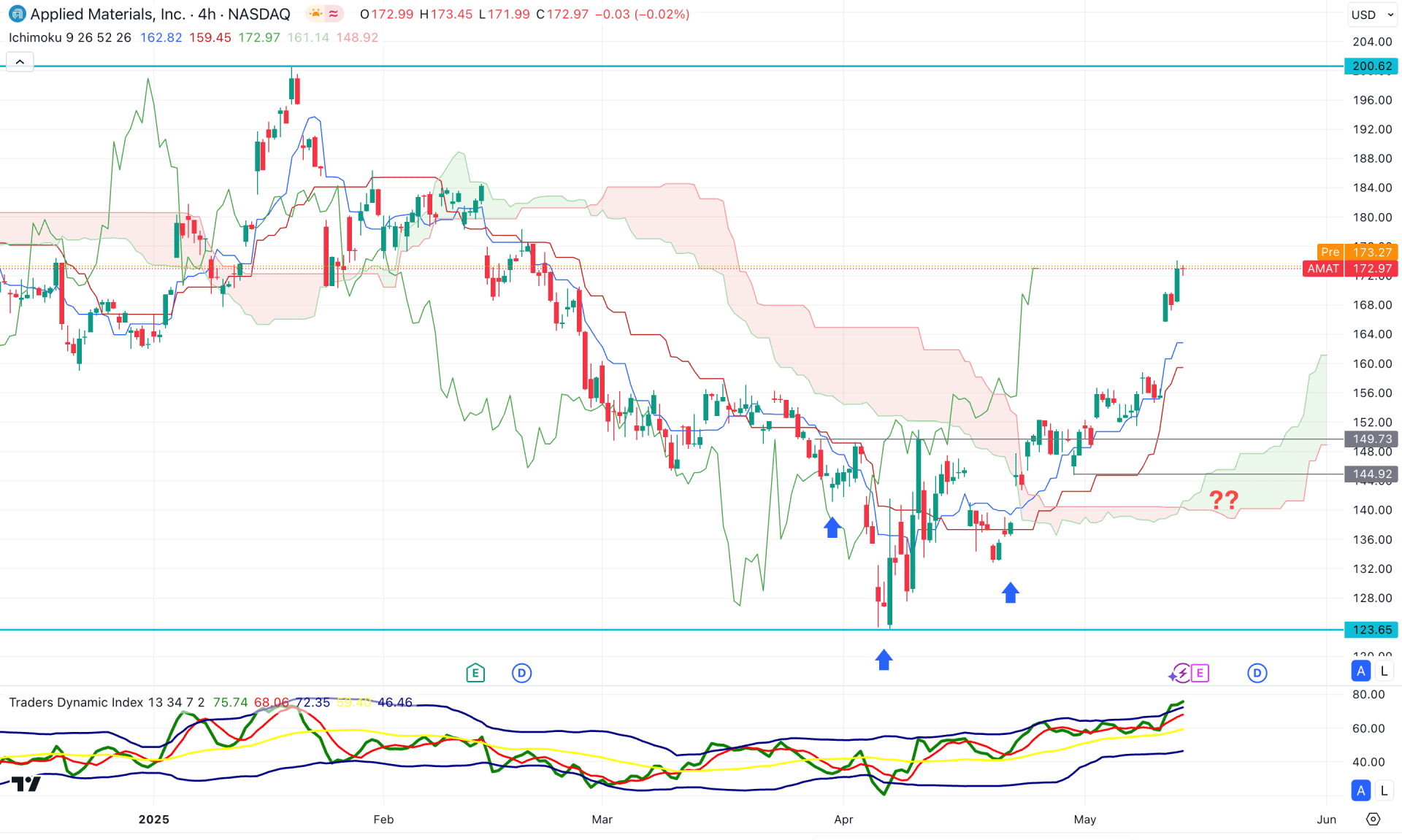Toggle log scale L on indicator pane
This screenshot has width=1402, height=840.
pyautogui.click(x=1384, y=790)
